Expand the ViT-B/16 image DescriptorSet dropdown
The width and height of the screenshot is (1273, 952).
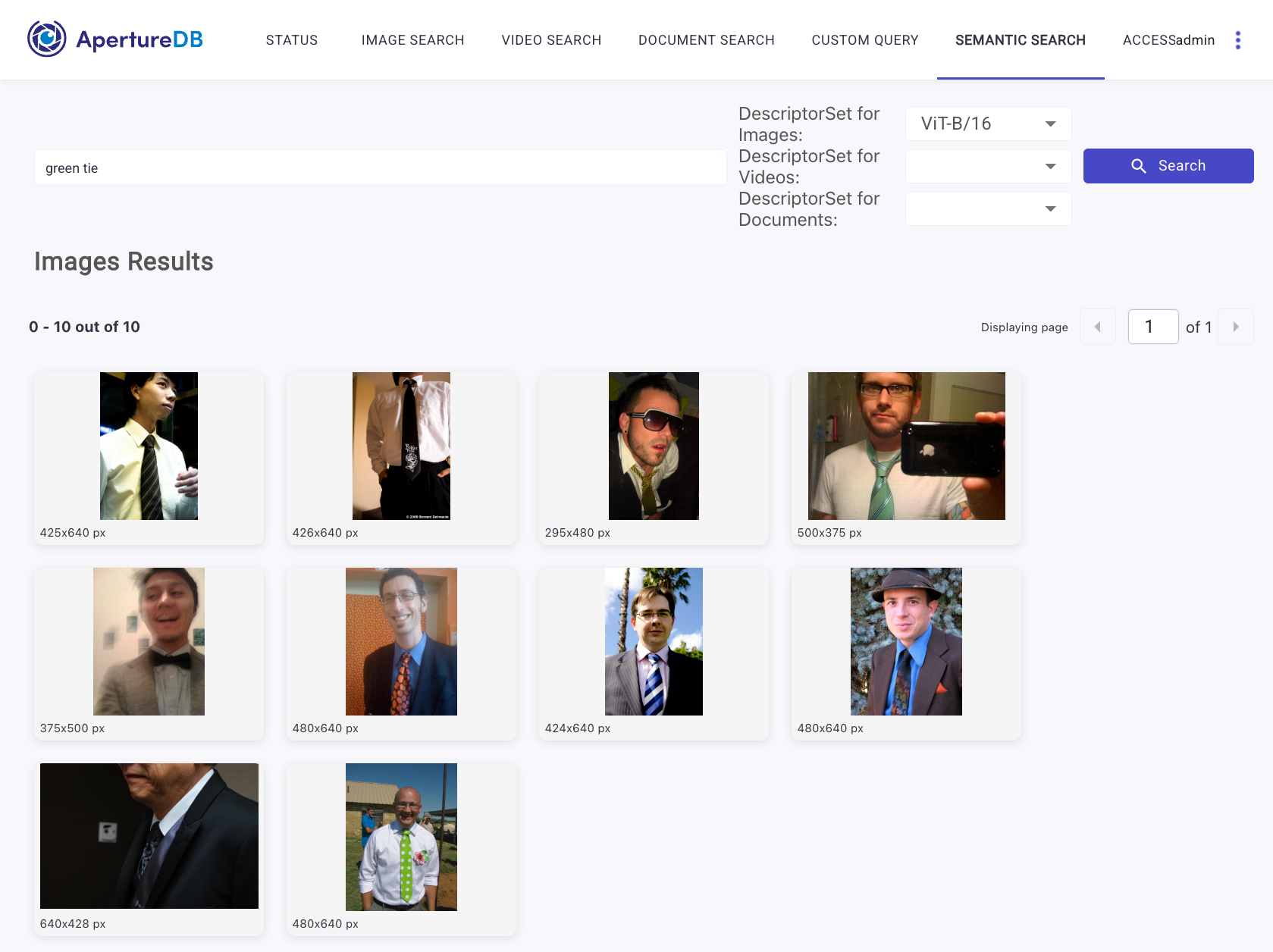[x=988, y=124]
